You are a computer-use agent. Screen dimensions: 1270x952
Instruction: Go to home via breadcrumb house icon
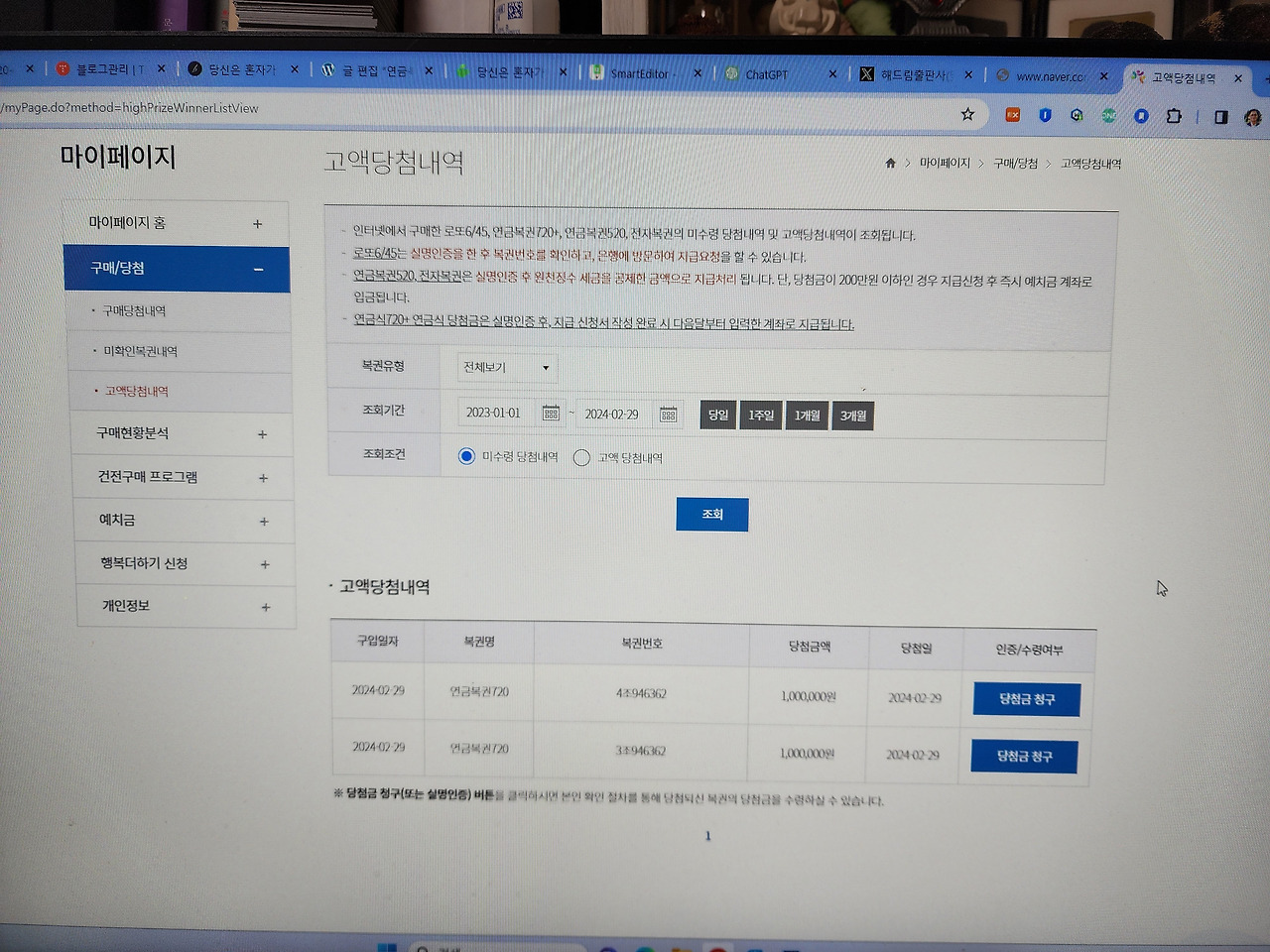coord(890,163)
